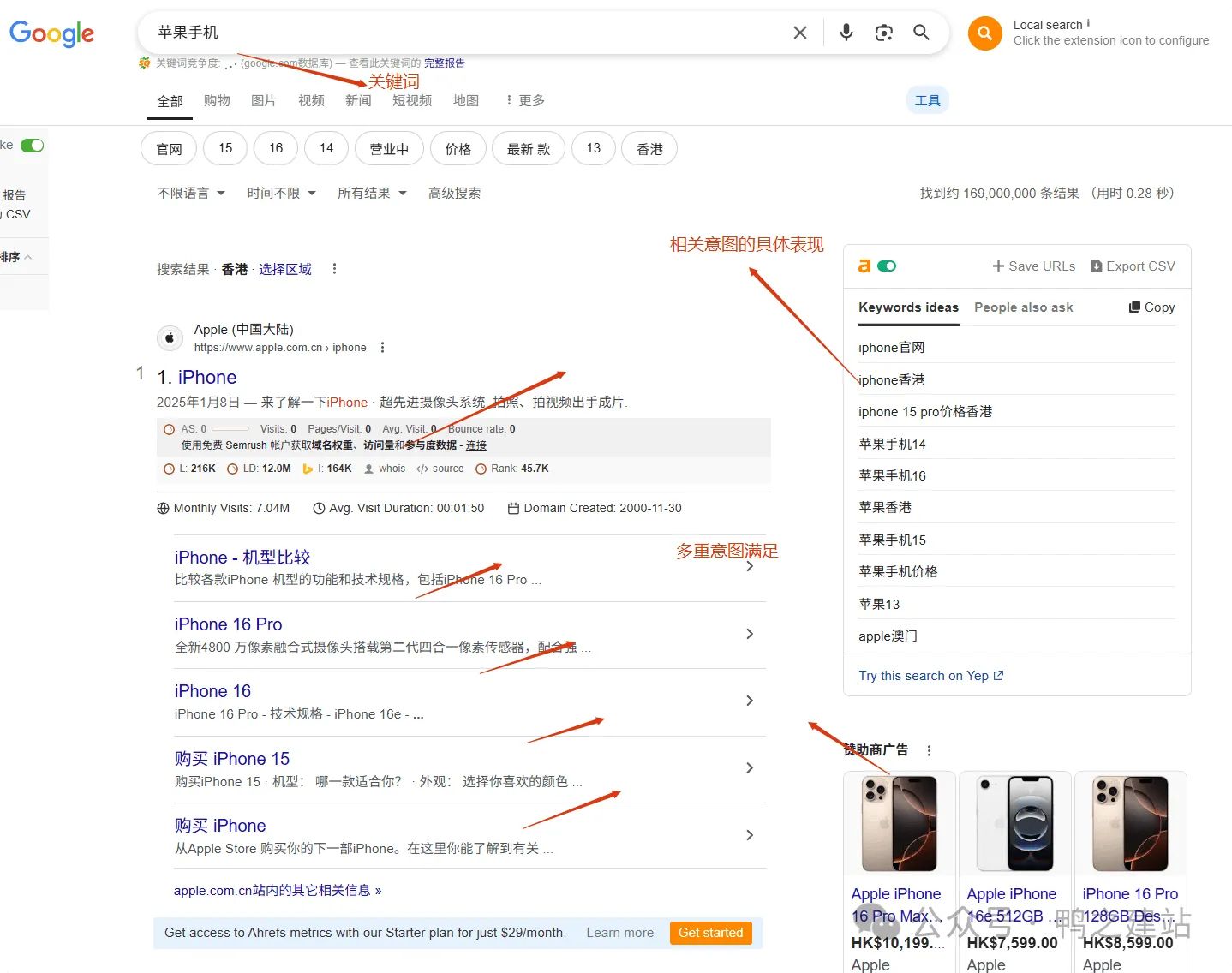Open the 高级搜索 advanced search link

[x=454, y=194]
